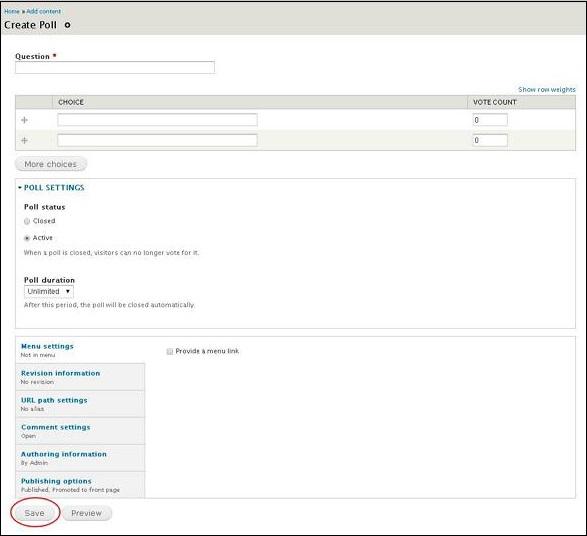Collapse the Poll Settings fieldset
Viewport: 587px width, 536px height.
(x=54, y=188)
